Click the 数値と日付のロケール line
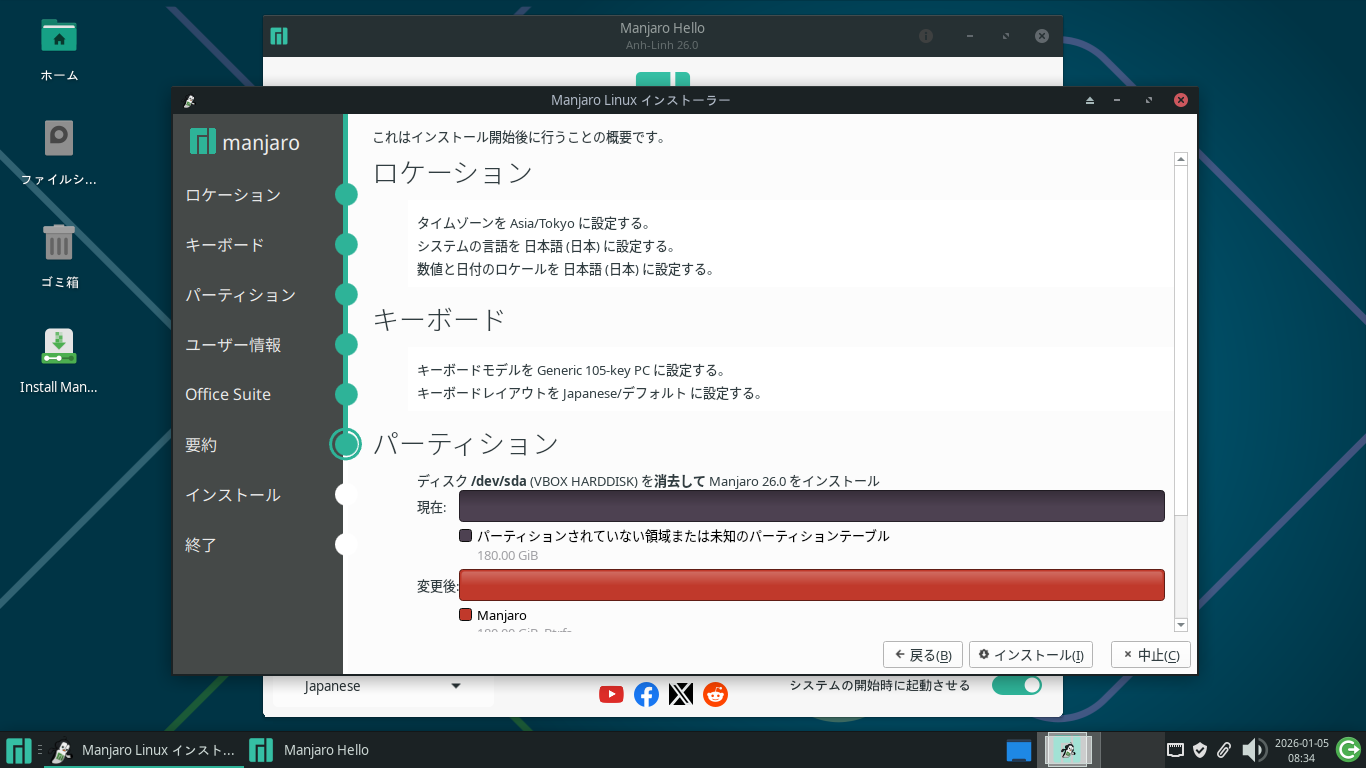This screenshot has height=768, width=1366. tap(565, 269)
